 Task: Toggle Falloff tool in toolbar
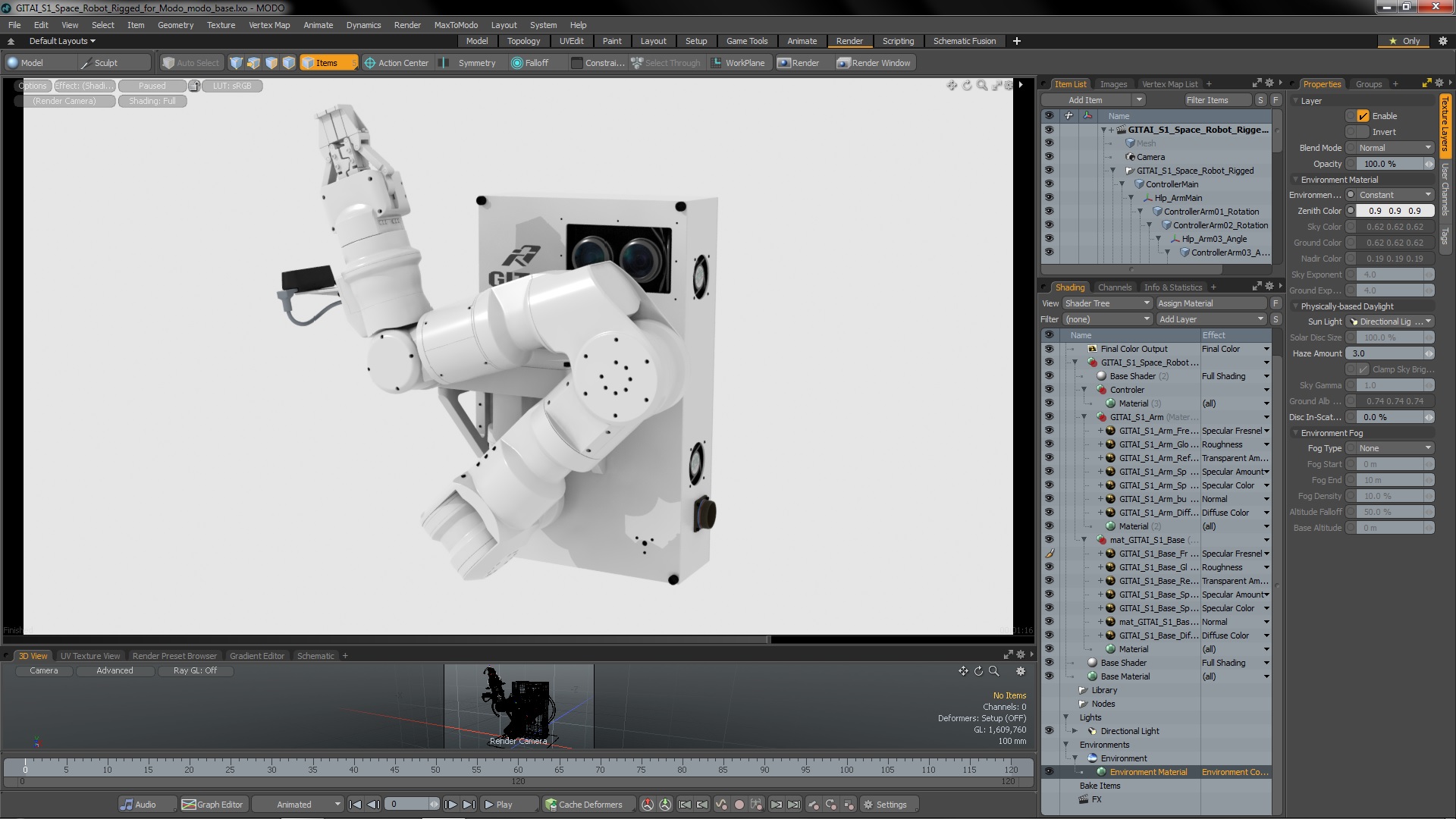529,63
